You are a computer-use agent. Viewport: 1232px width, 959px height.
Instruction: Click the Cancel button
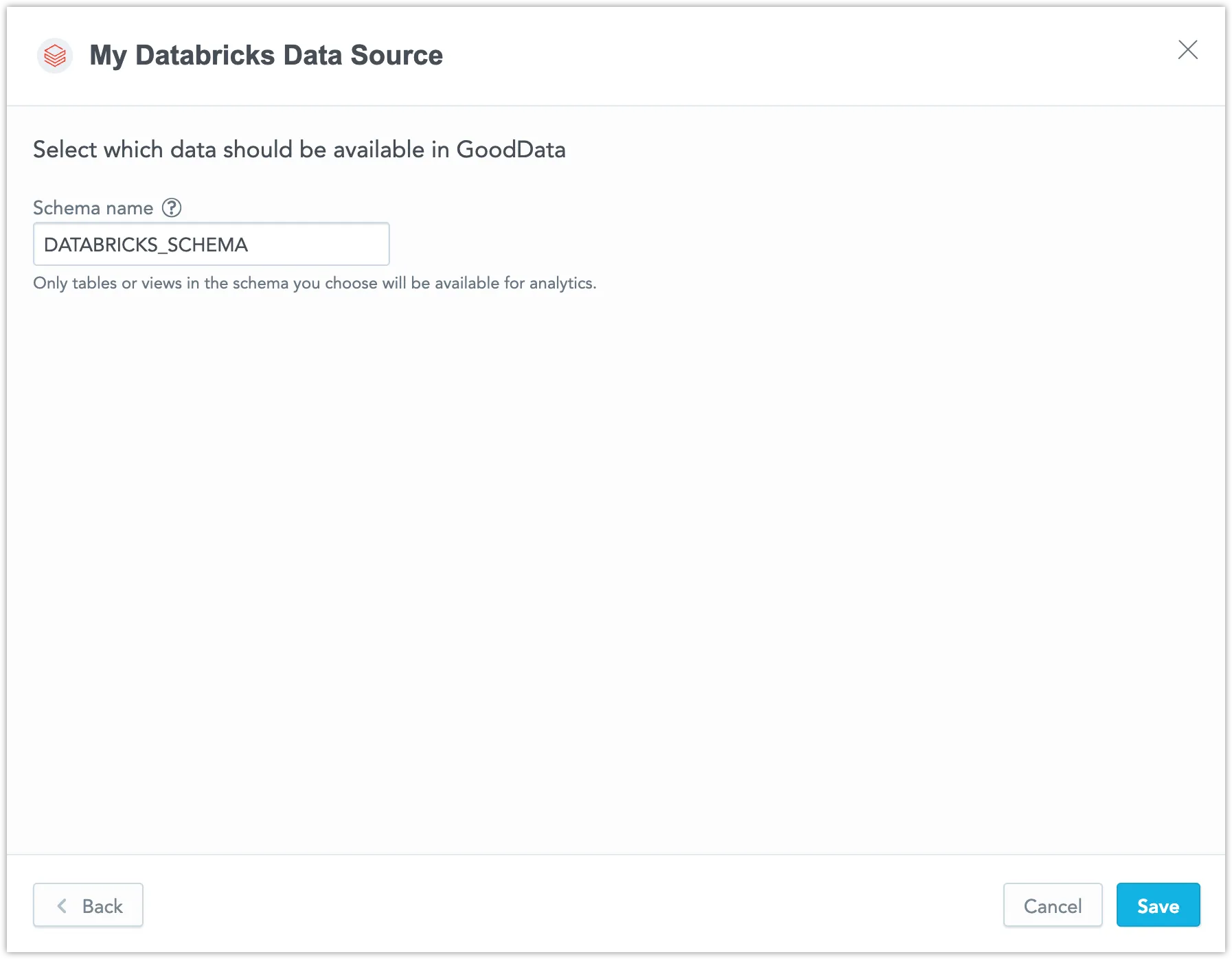pyautogui.click(x=1053, y=905)
